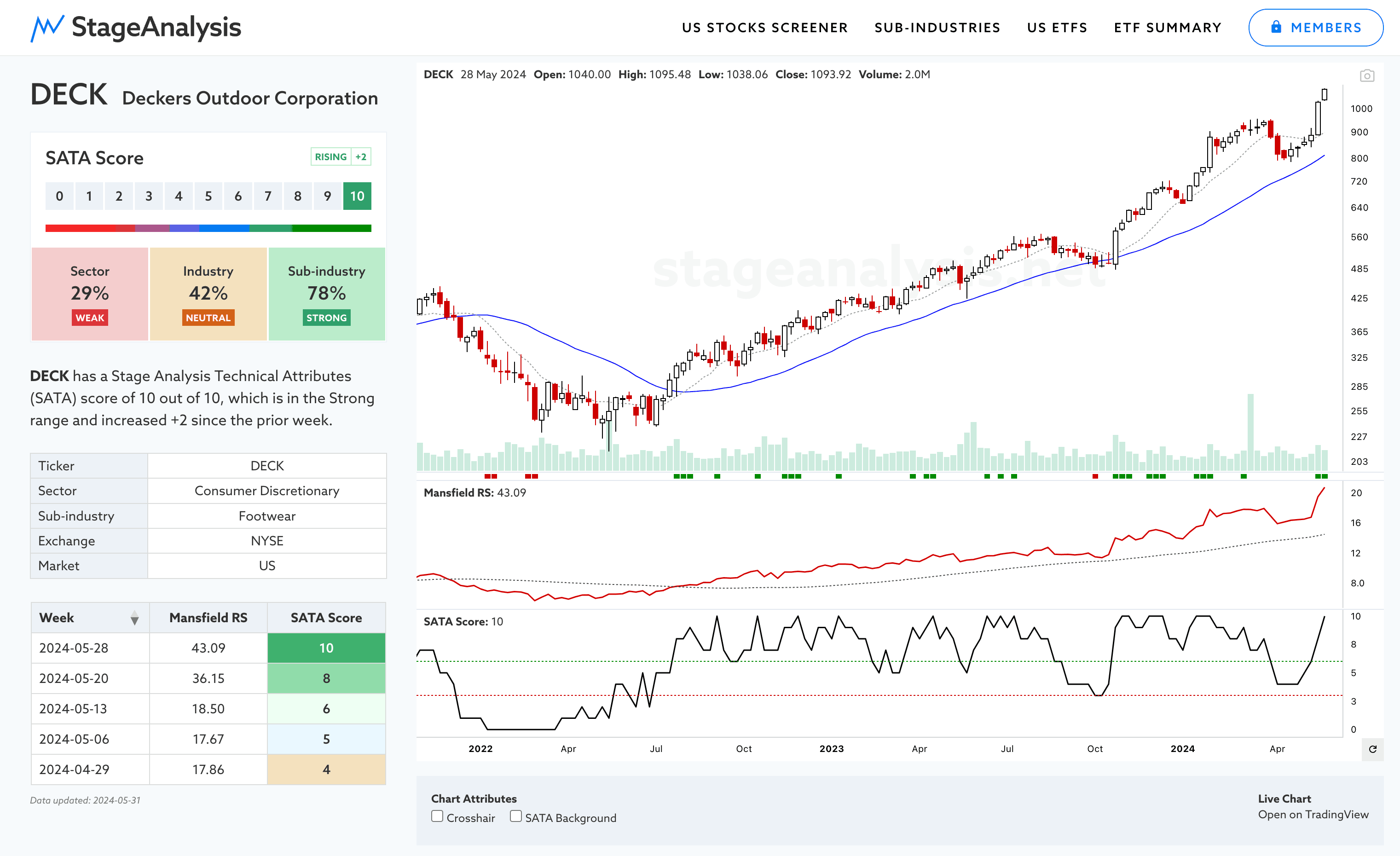
Task: Click the chart reset refresh icon
Action: coord(1373,749)
